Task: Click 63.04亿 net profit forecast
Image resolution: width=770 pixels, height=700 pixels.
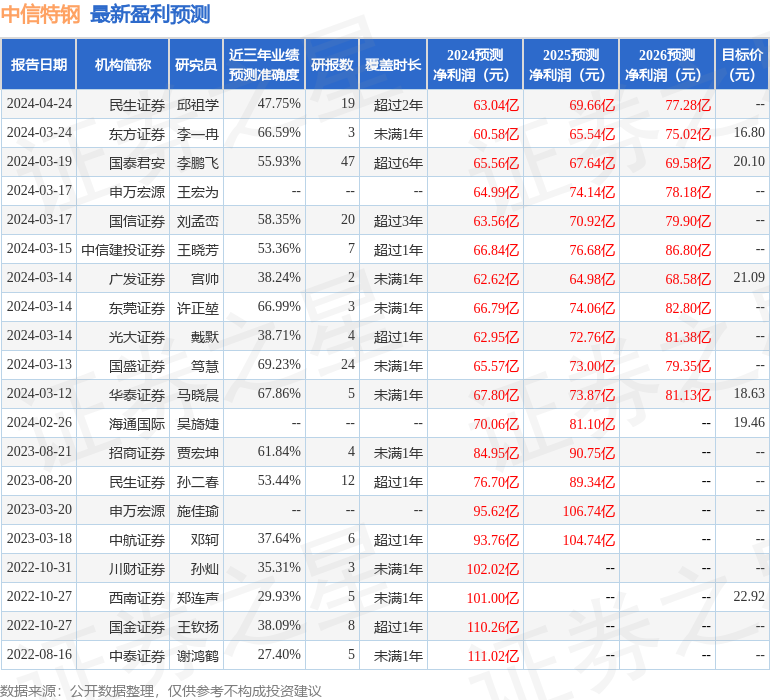Action: click(495, 105)
